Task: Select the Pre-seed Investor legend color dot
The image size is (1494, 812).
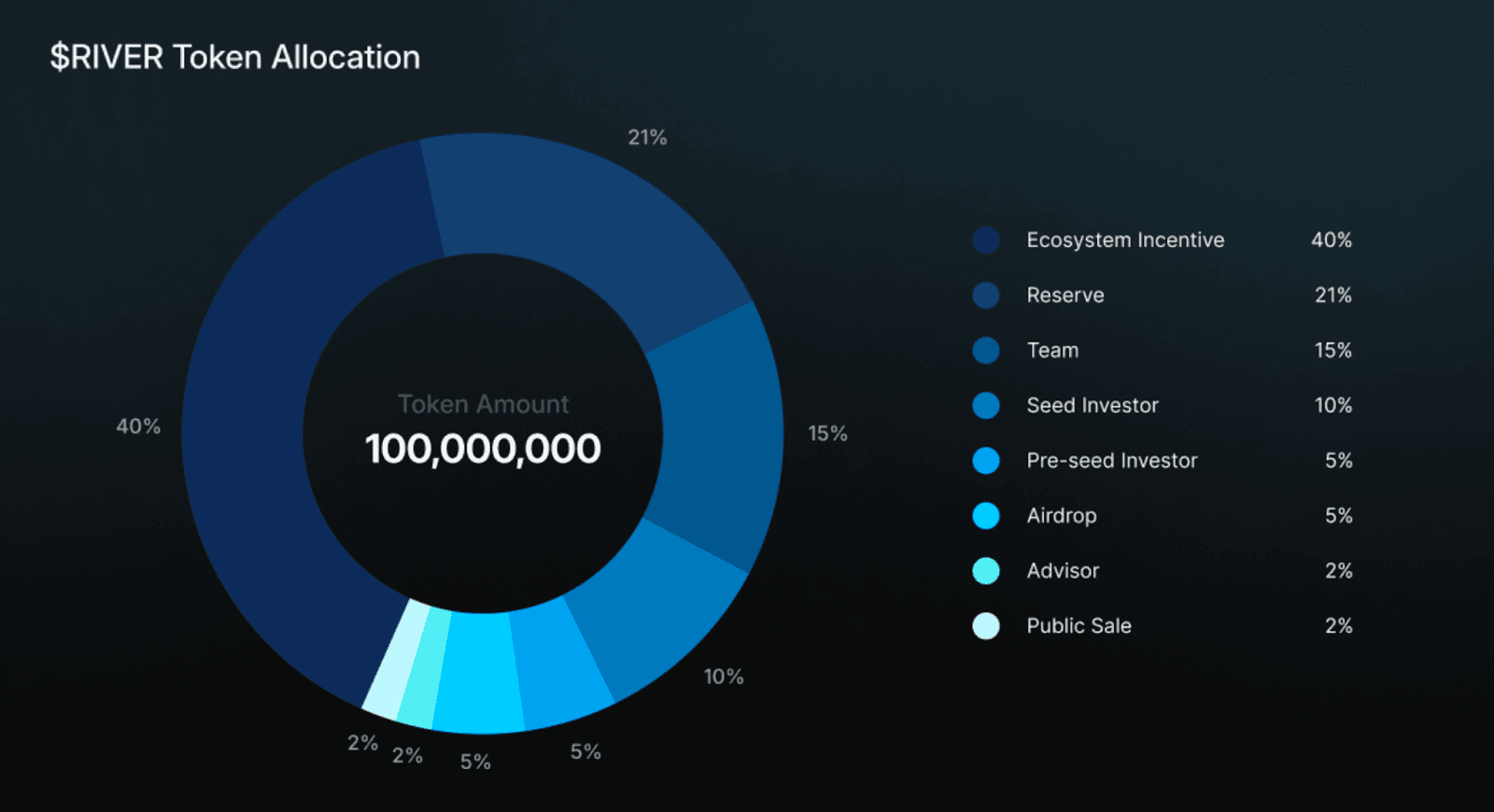Action: click(x=986, y=461)
